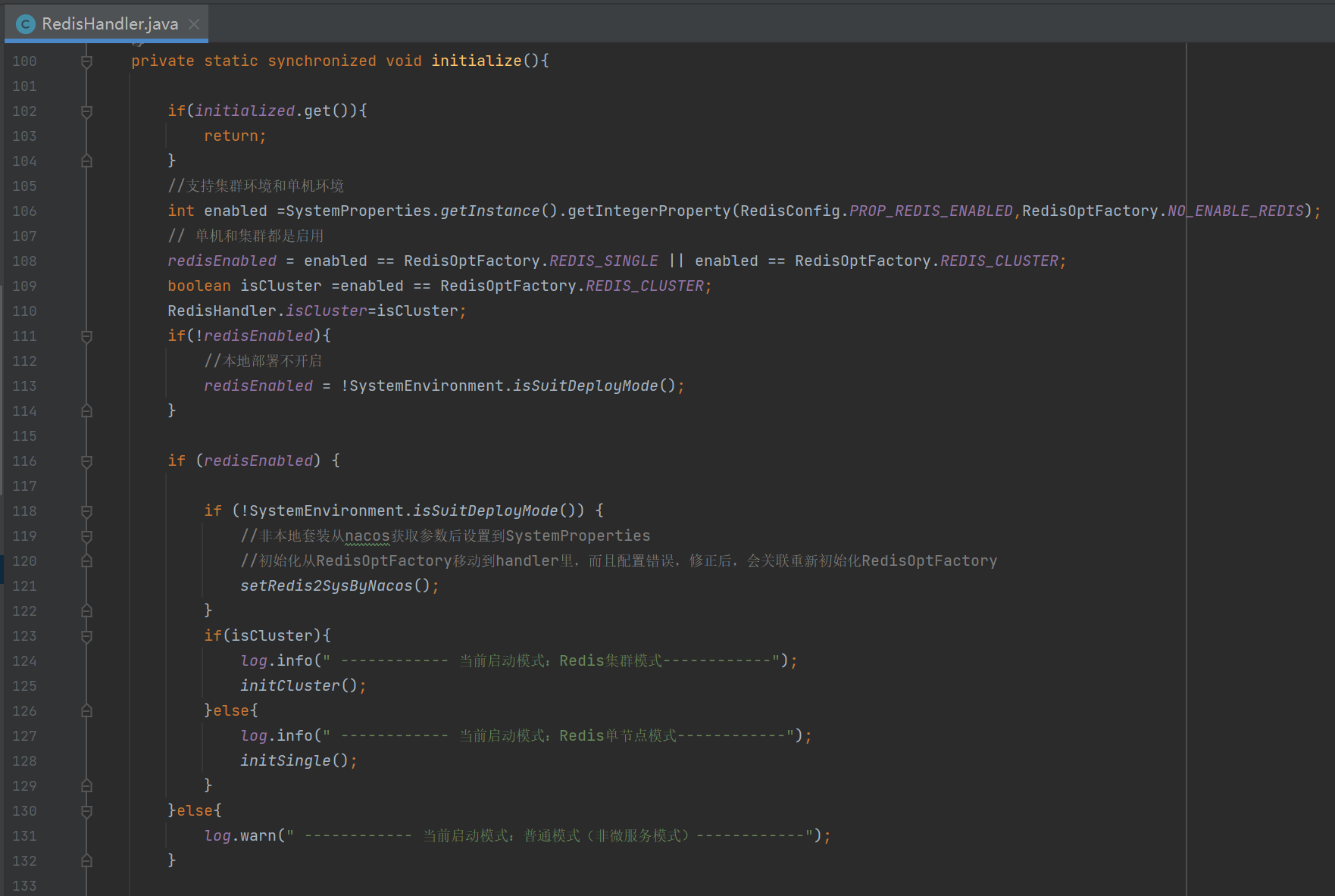Viewport: 1335px width, 896px height.
Task: Click the initSingle() method call
Action: pos(286,760)
